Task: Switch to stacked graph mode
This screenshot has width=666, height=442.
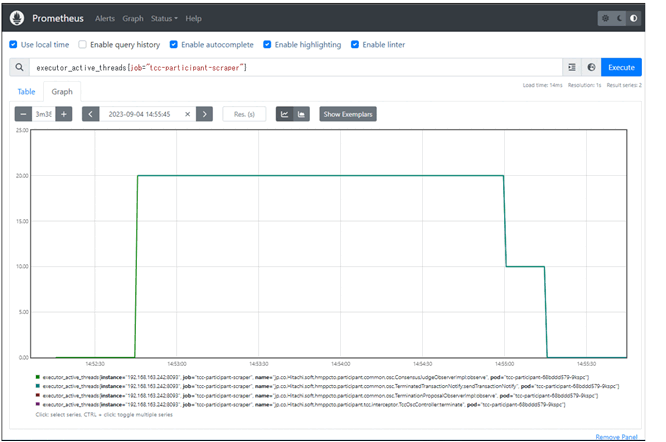Action: (x=302, y=114)
